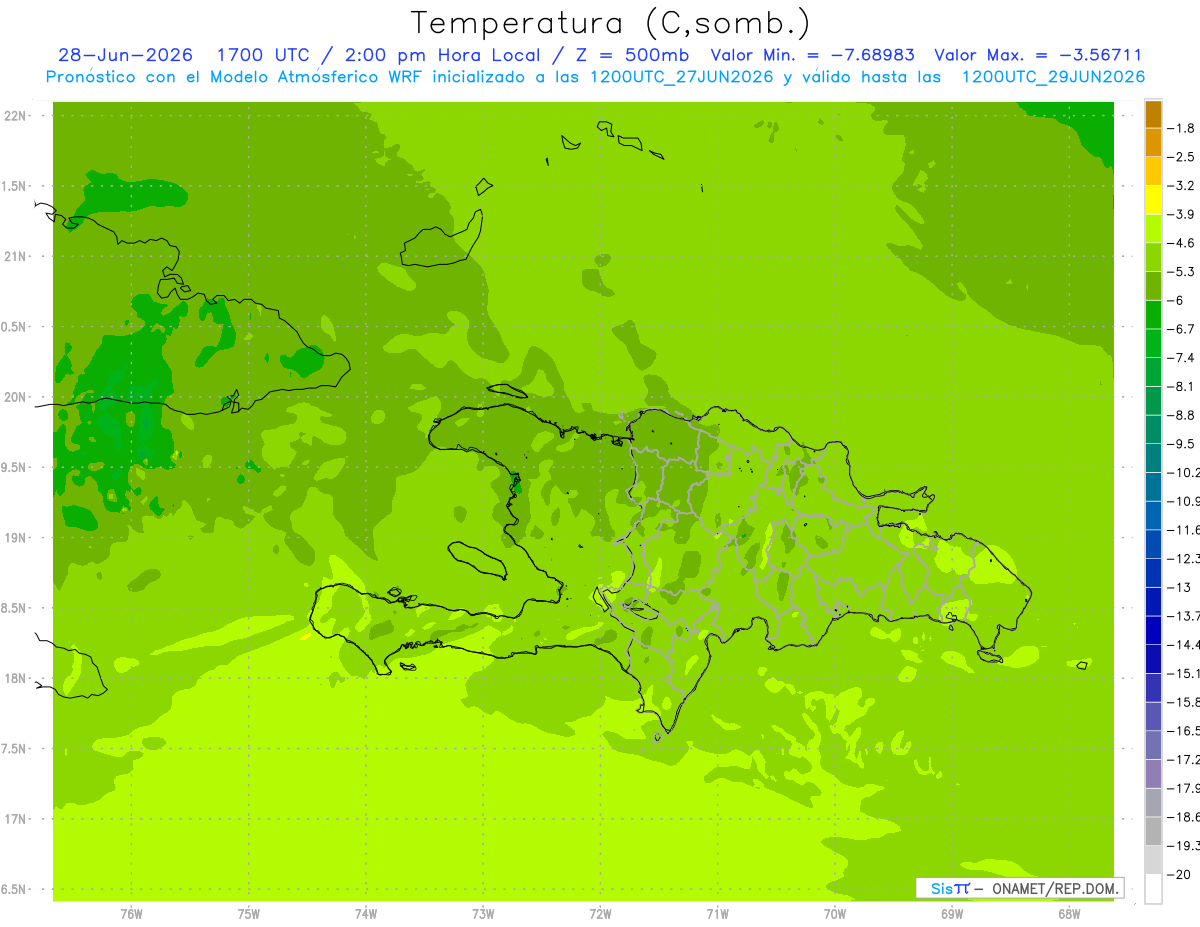Click the '-1.8' colorbar value
The width and height of the screenshot is (1200, 927).
point(1181,128)
